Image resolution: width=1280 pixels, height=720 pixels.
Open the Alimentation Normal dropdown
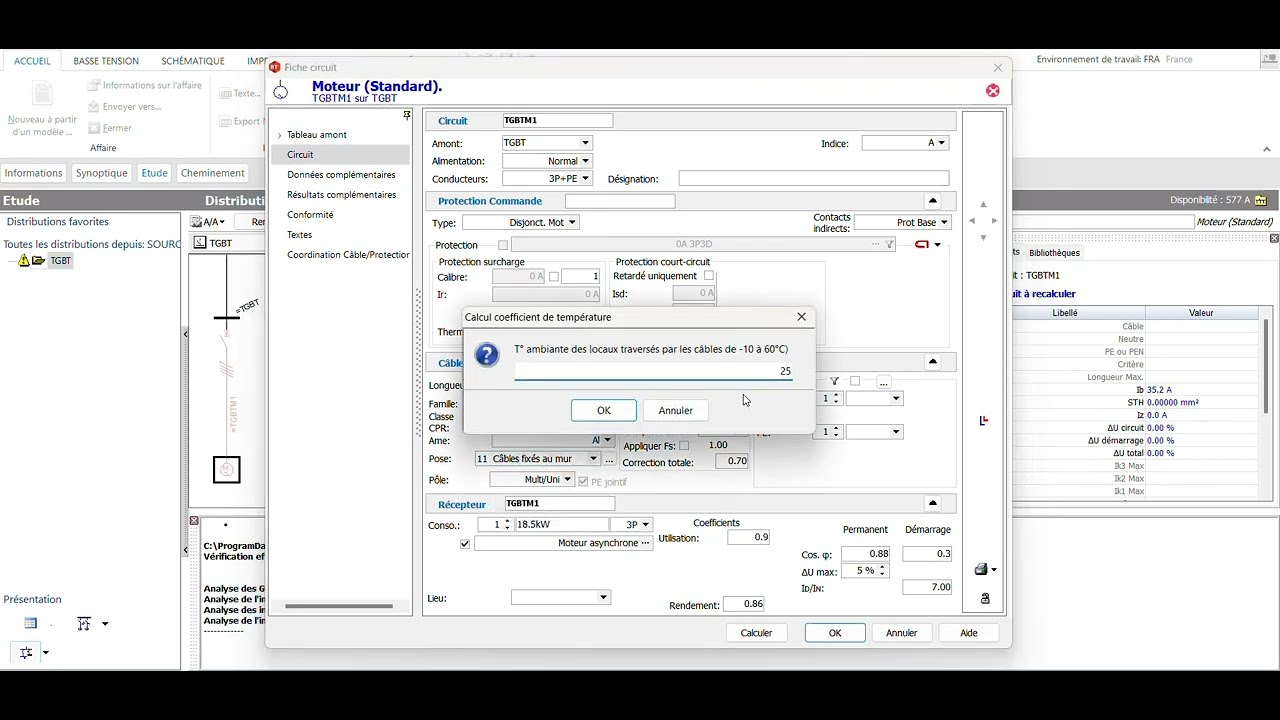point(585,161)
